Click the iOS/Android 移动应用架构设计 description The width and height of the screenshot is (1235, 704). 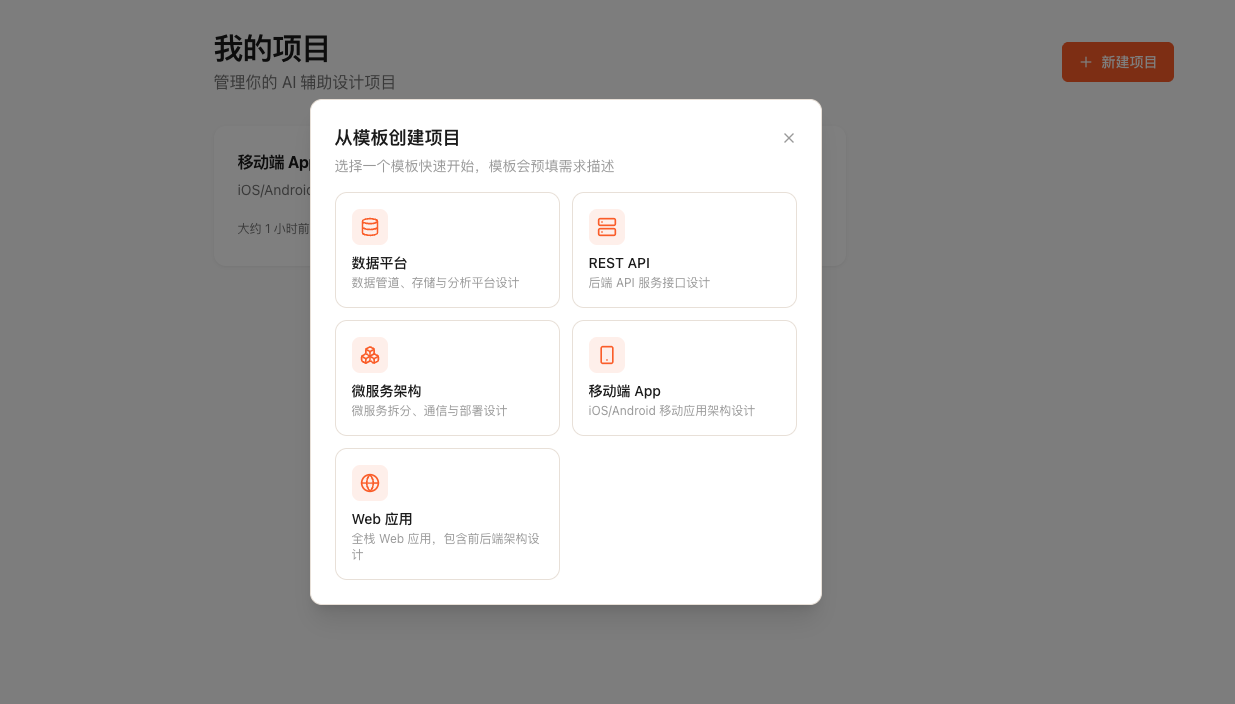point(671,411)
